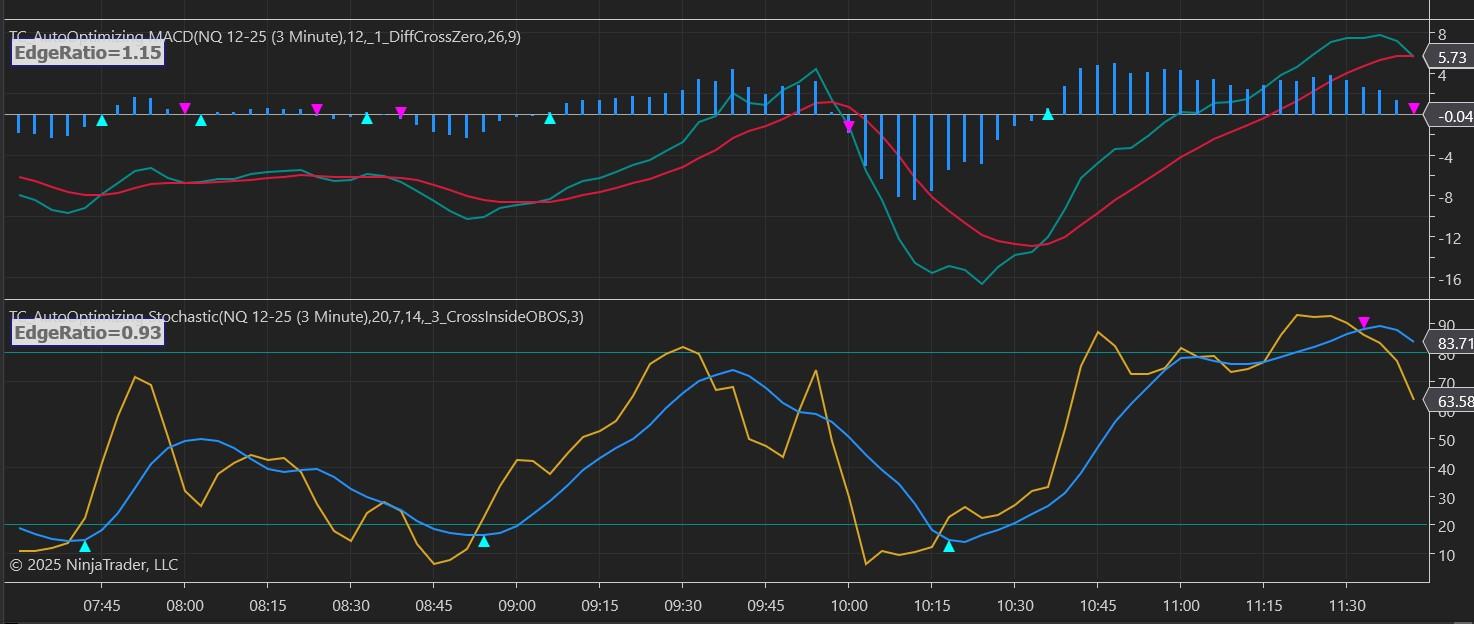Click MACD magenta down arrow at 08:00

tap(185, 108)
